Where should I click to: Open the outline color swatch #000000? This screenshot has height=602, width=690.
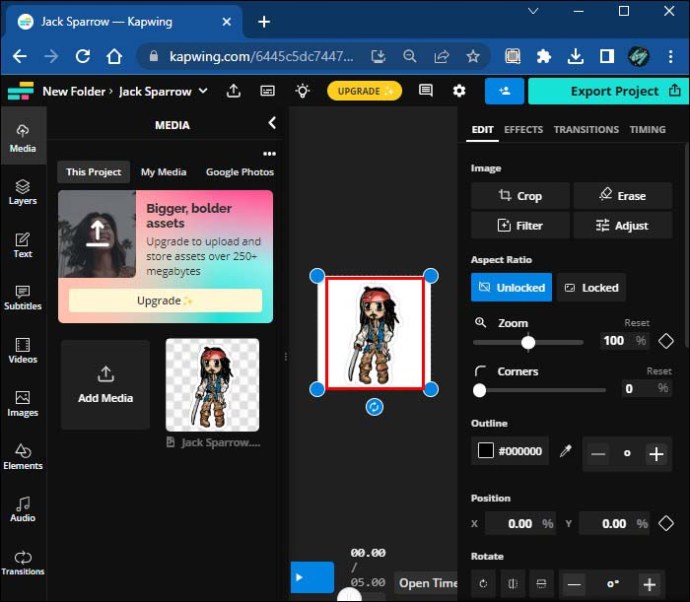tap(510, 451)
